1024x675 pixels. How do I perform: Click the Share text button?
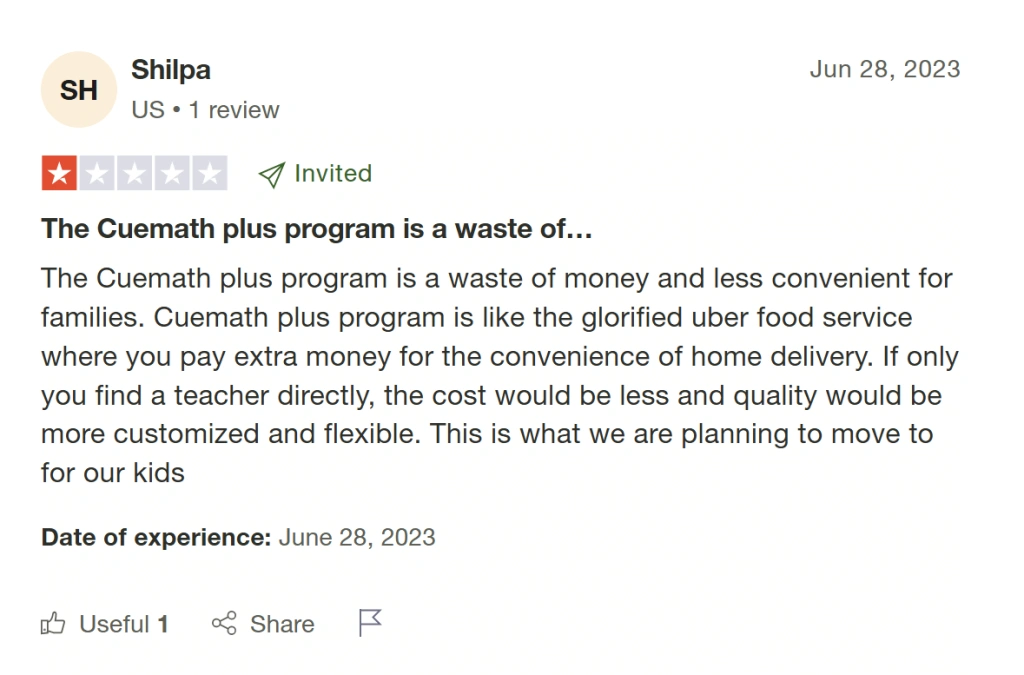click(x=282, y=625)
